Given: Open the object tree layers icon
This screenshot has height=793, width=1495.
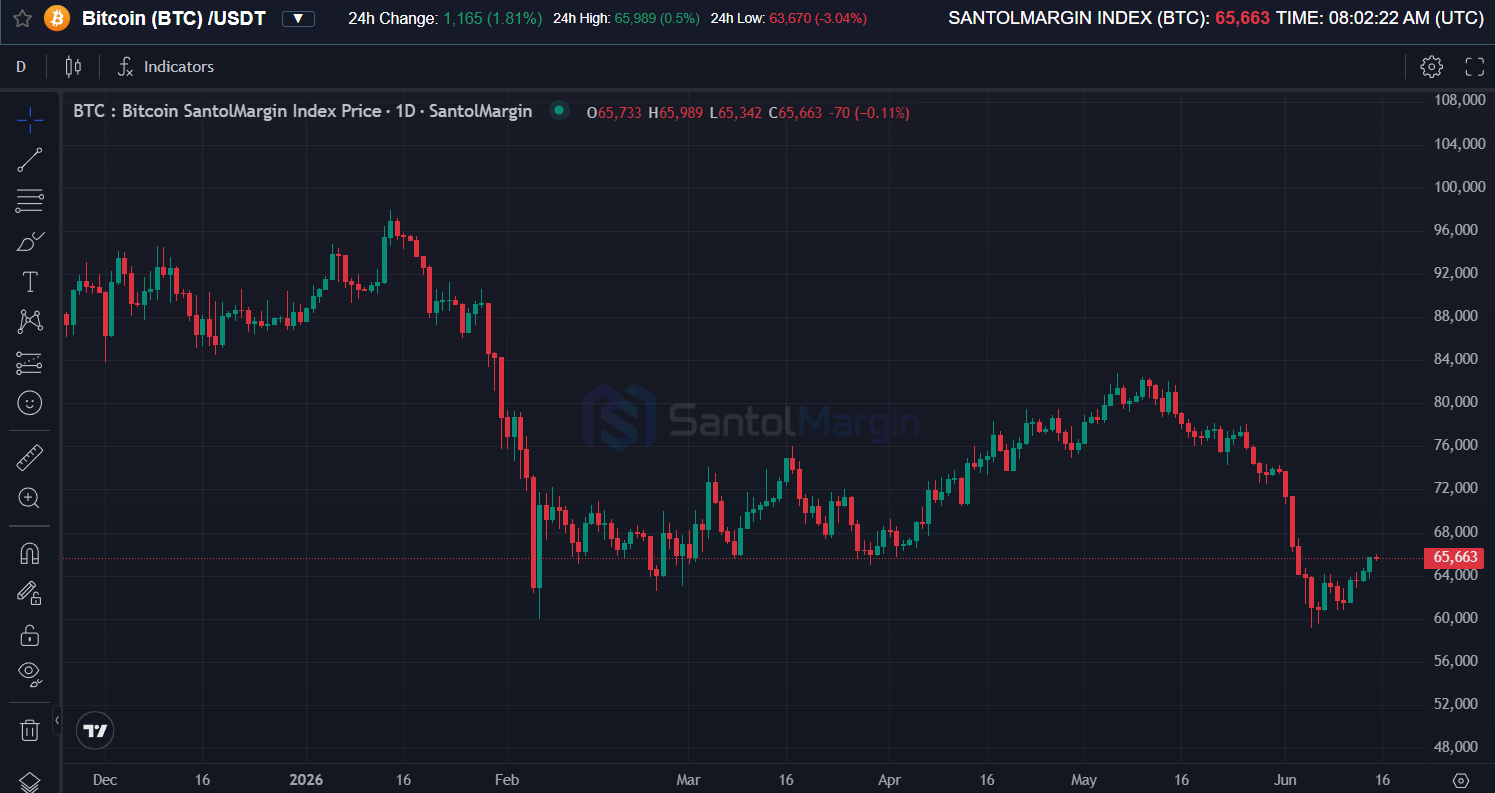Looking at the screenshot, I should point(30,781).
